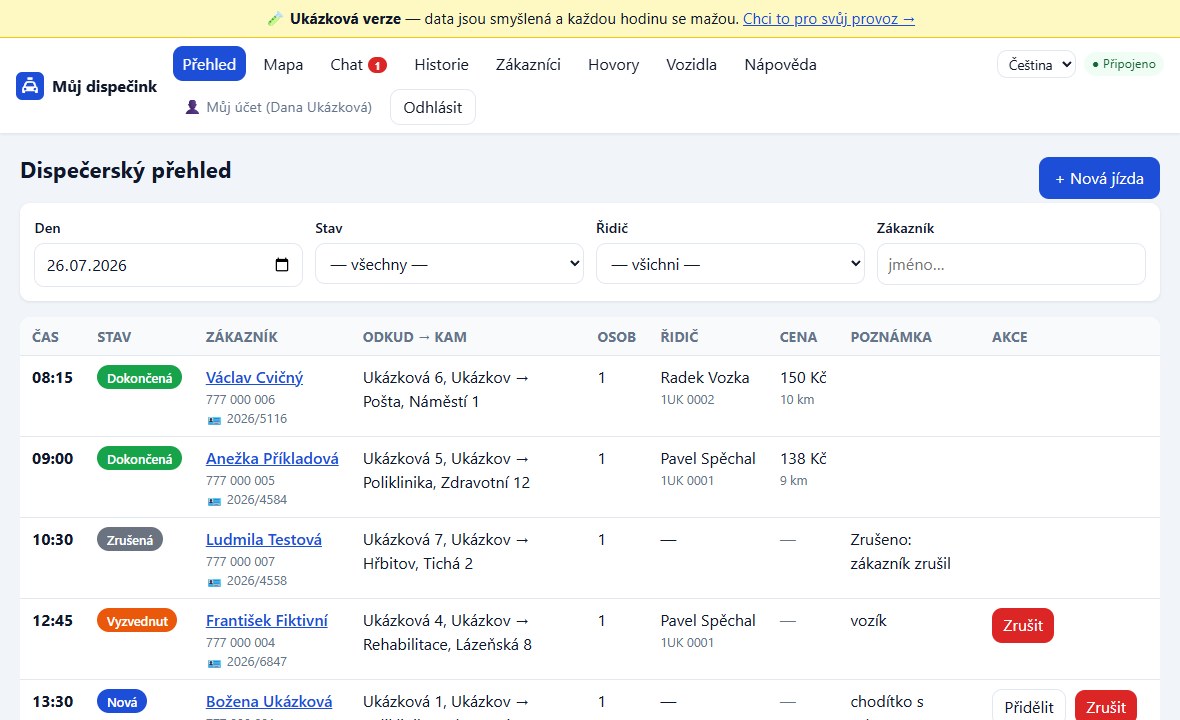Image resolution: width=1180 pixels, height=720 pixels.
Task: Open the Hovory tab
Action: pyautogui.click(x=613, y=65)
